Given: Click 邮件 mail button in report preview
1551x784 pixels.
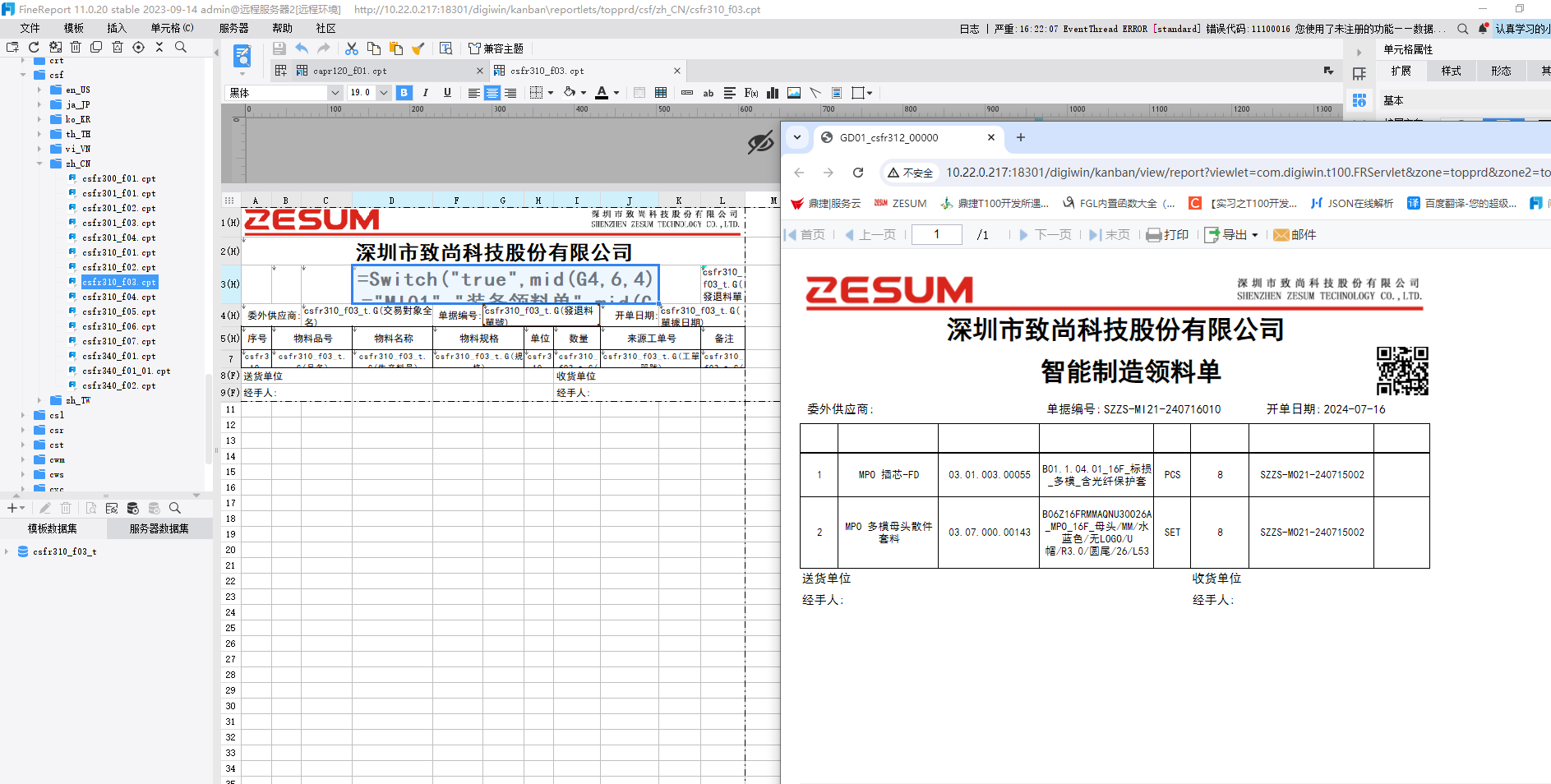Looking at the screenshot, I should (1295, 235).
